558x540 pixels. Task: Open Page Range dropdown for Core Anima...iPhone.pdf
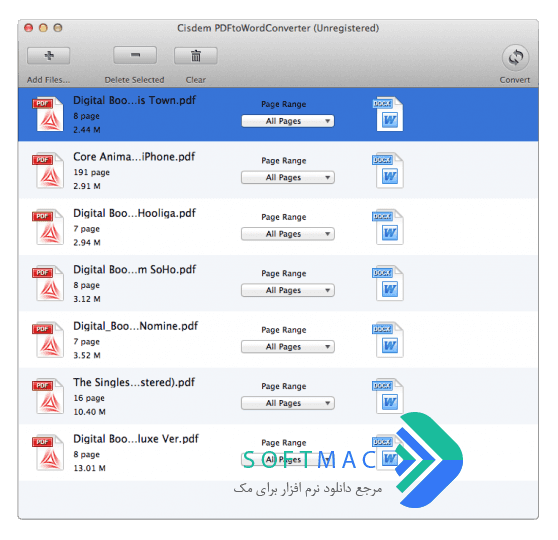288,177
